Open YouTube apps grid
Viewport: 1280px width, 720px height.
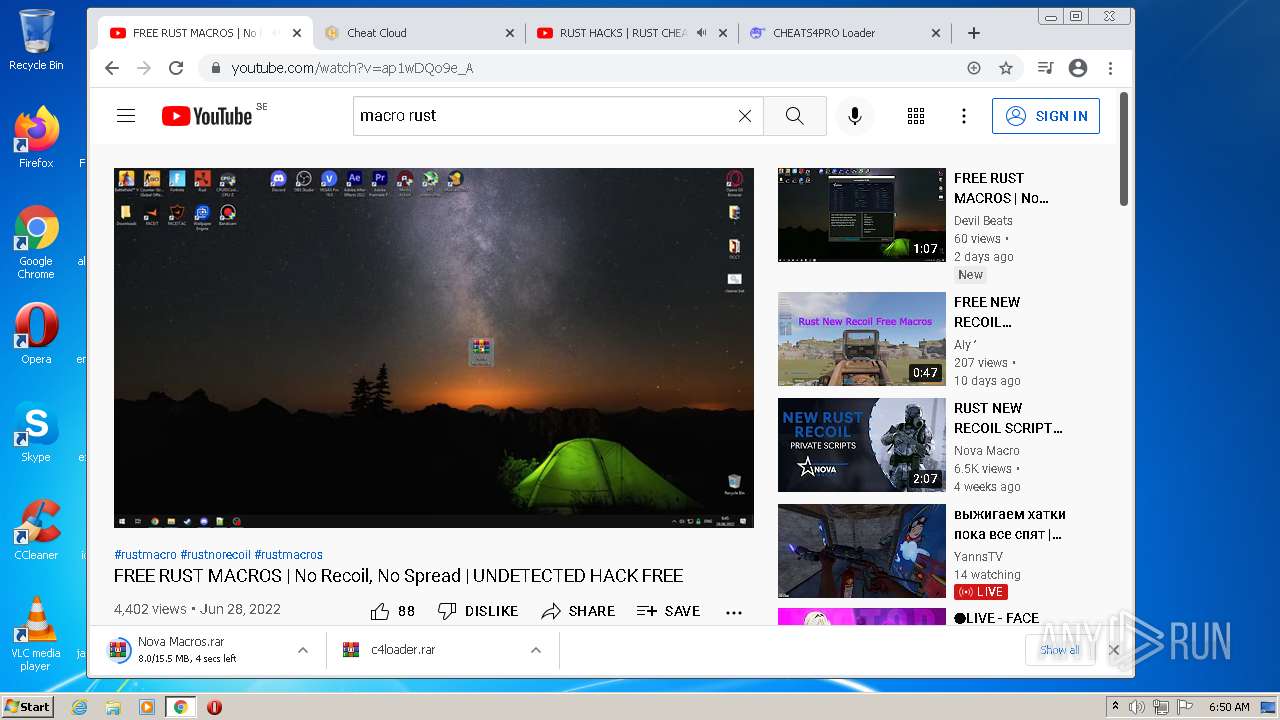[916, 116]
